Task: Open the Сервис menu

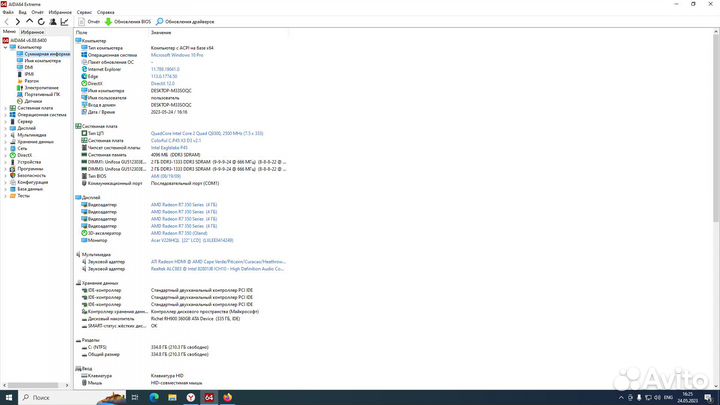Action: click(84, 12)
